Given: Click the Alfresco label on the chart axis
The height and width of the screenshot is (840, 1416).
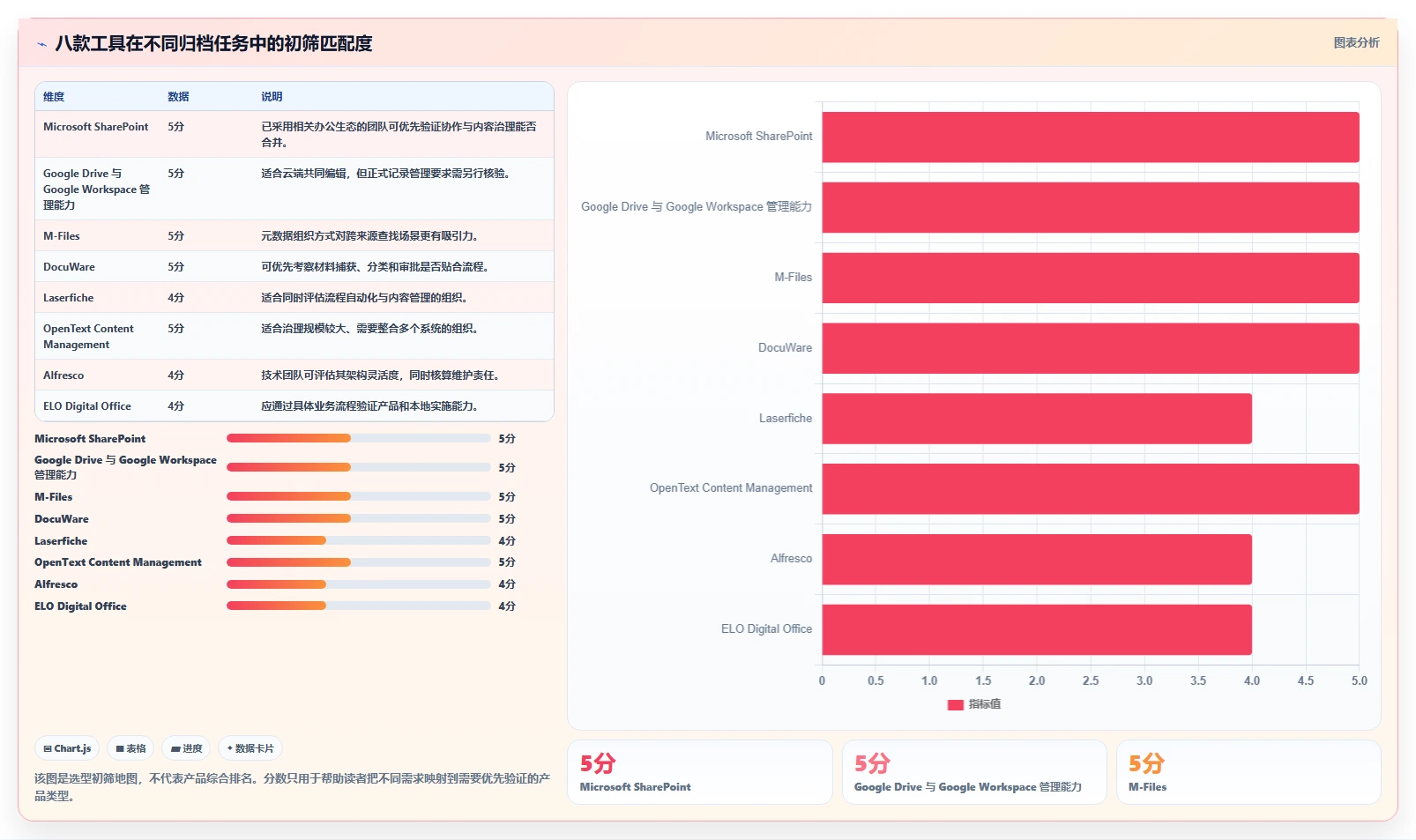Looking at the screenshot, I should click(x=791, y=559).
